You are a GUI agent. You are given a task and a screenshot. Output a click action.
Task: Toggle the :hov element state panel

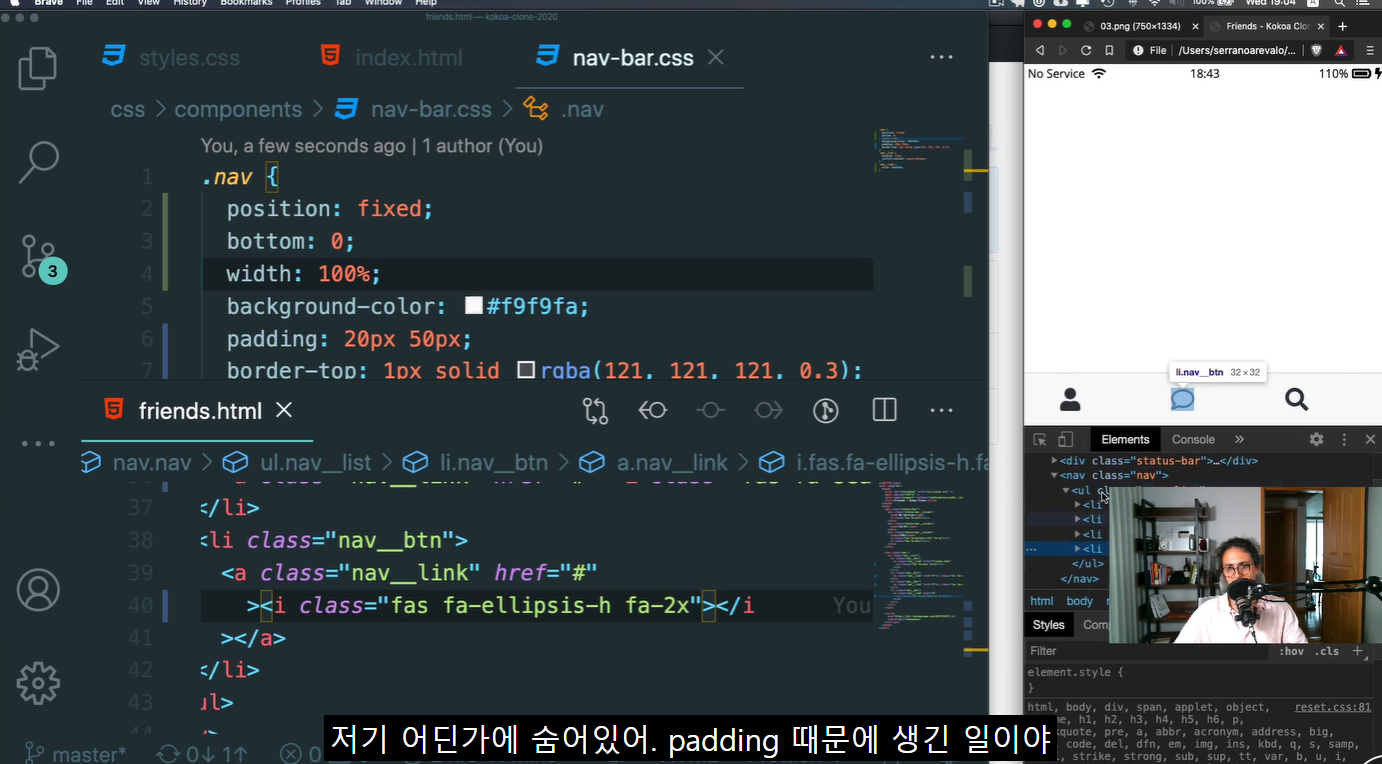[1291, 651]
